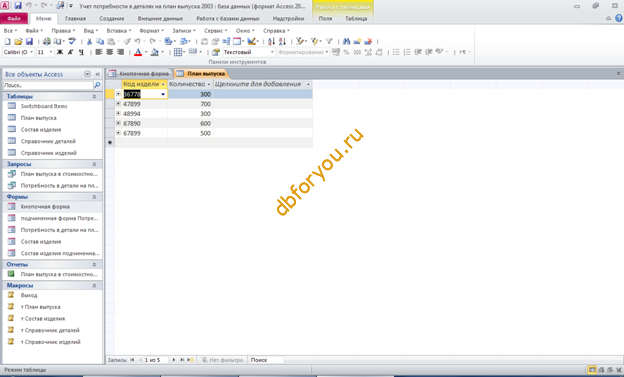Collapse the Макросы group in navigation pane
This screenshot has width=624, height=377.
click(x=94, y=285)
